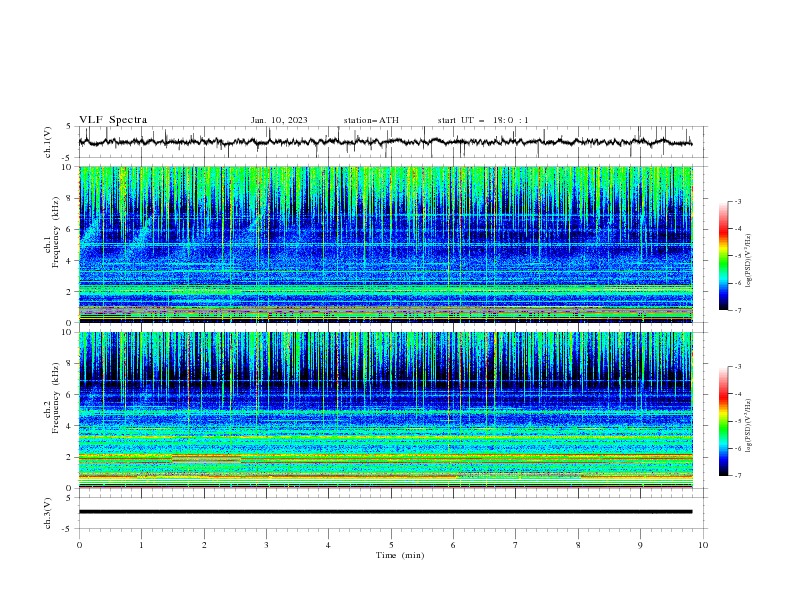Click the ch.2 log(PSD) colorbar label
The width and height of the screenshot is (792, 612).
tap(749, 425)
